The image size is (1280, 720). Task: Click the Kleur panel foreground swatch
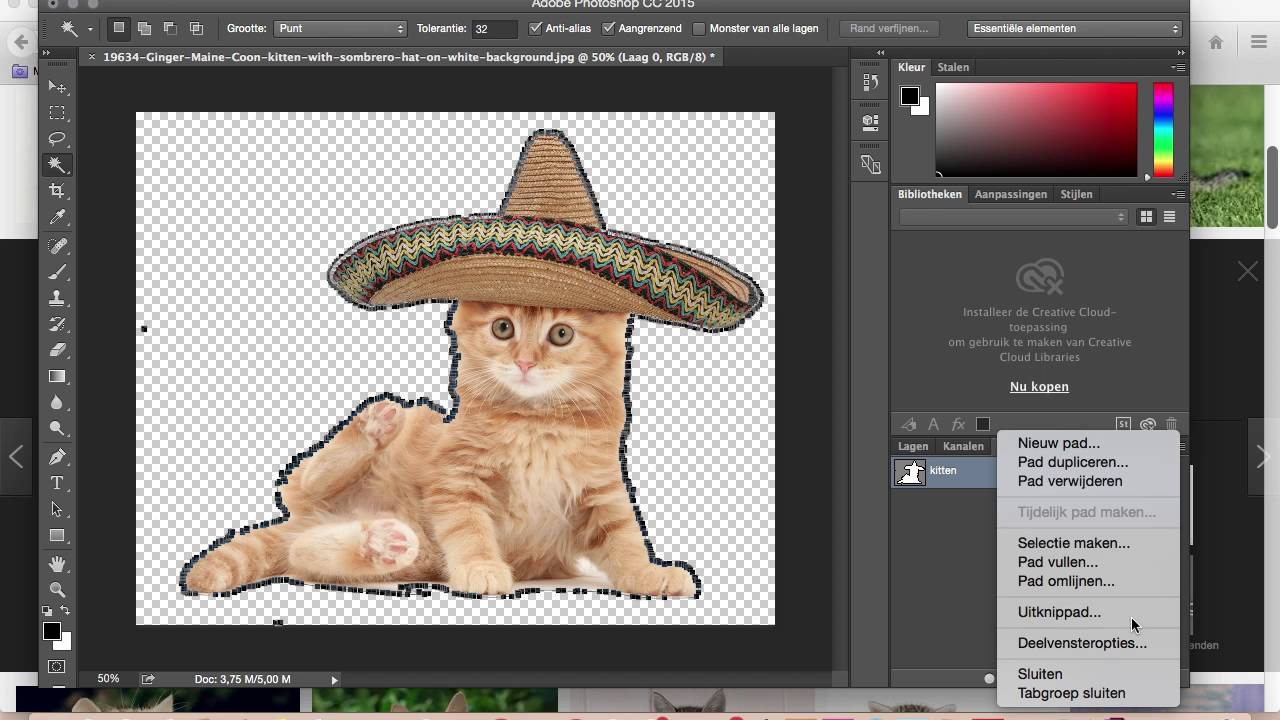pyautogui.click(x=909, y=96)
